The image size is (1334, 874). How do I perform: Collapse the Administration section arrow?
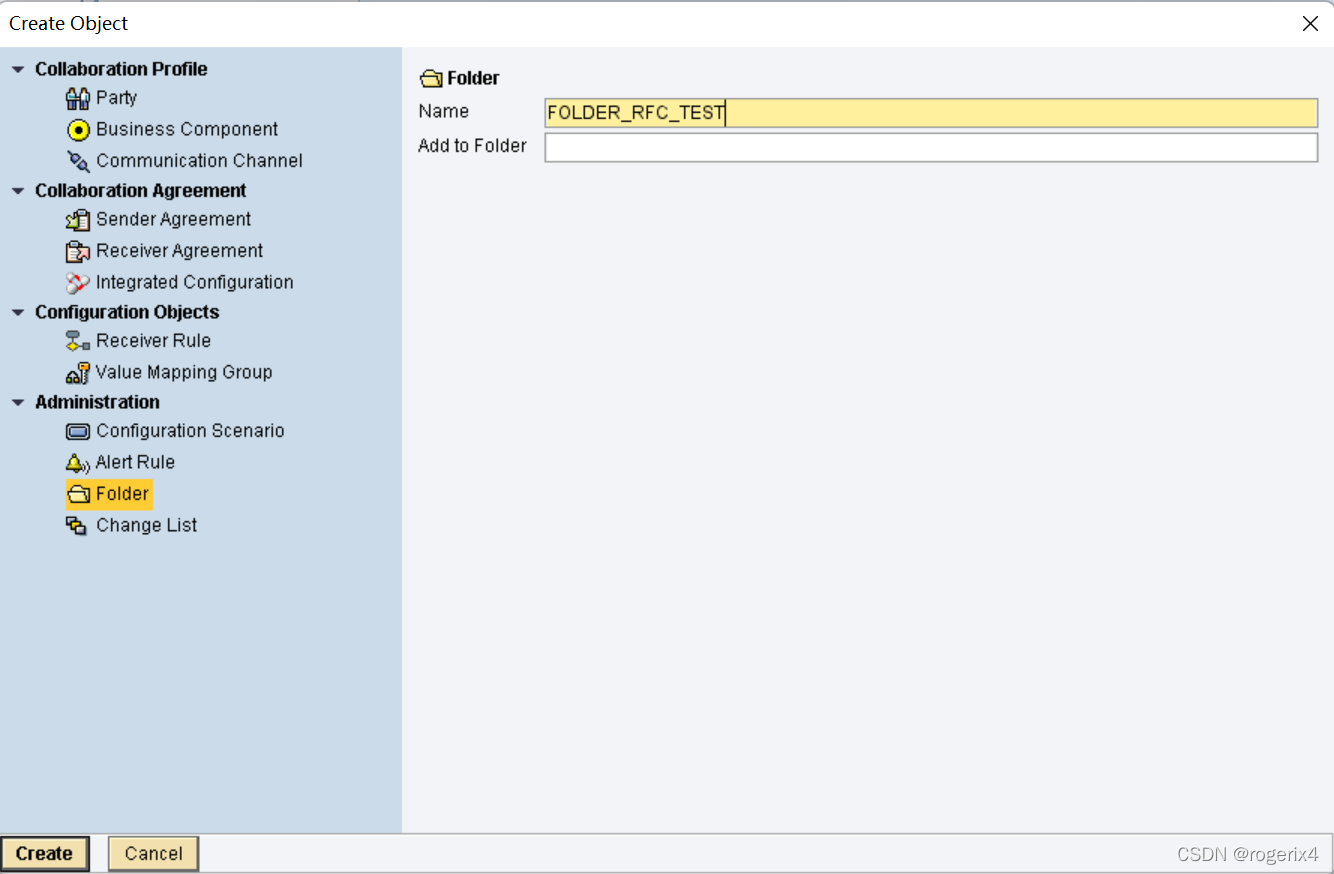pyautogui.click(x=18, y=403)
